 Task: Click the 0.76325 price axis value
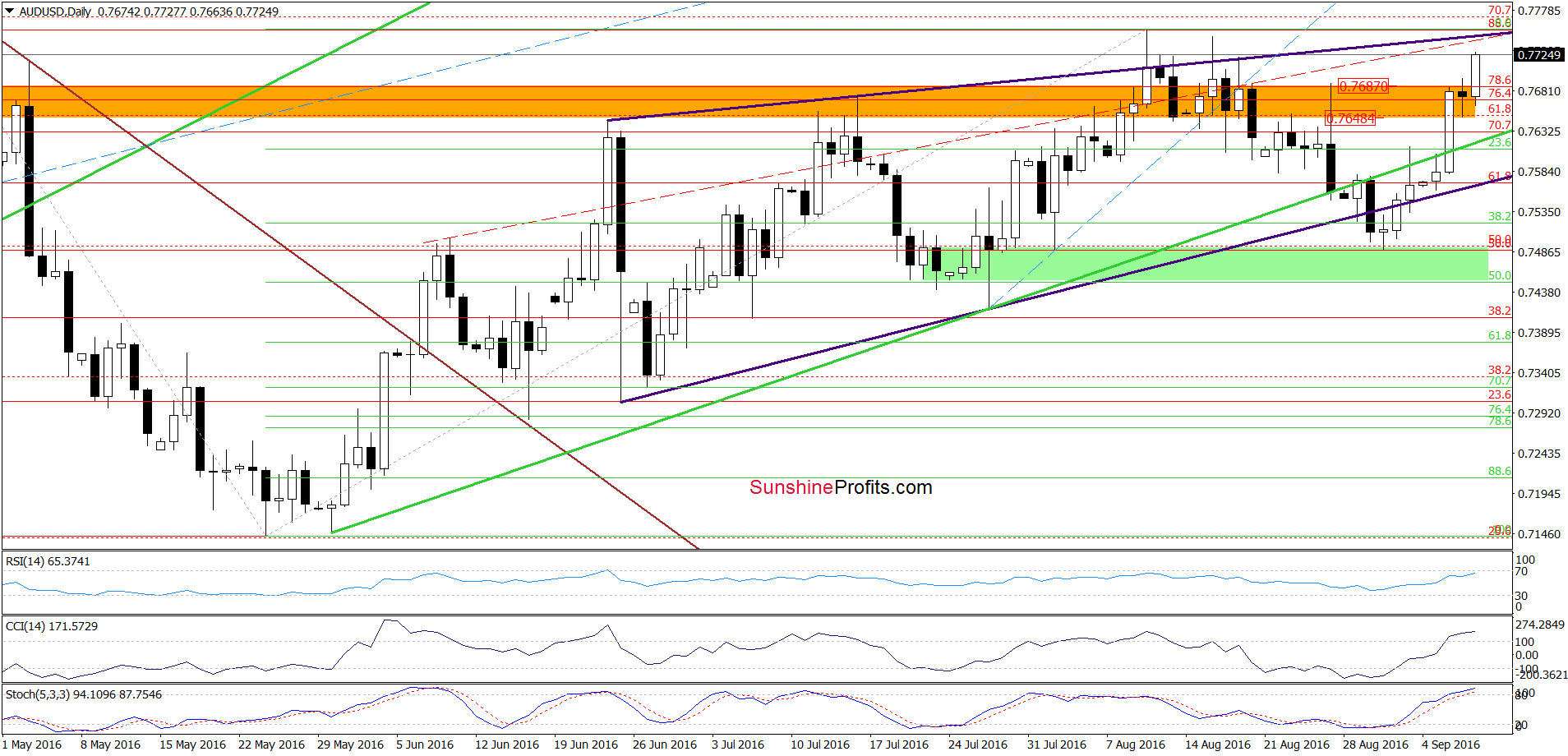click(x=1538, y=131)
